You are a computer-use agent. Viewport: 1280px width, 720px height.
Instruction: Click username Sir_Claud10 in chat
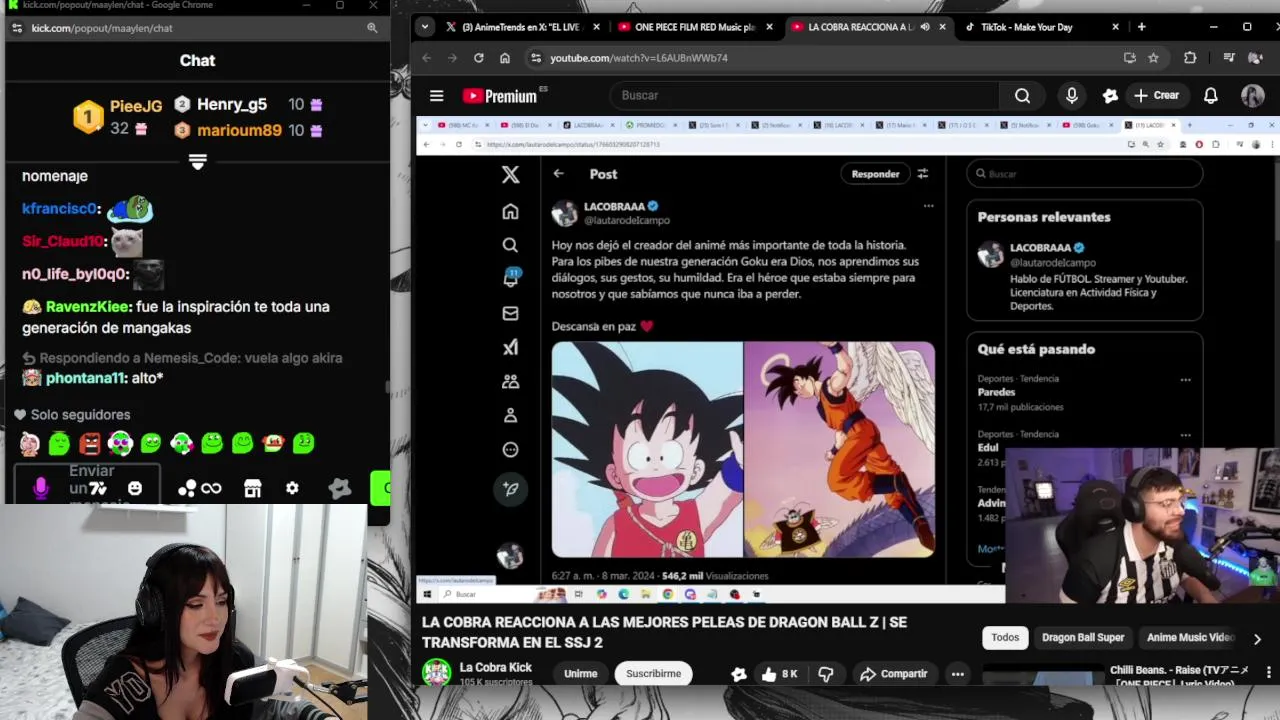(x=63, y=241)
